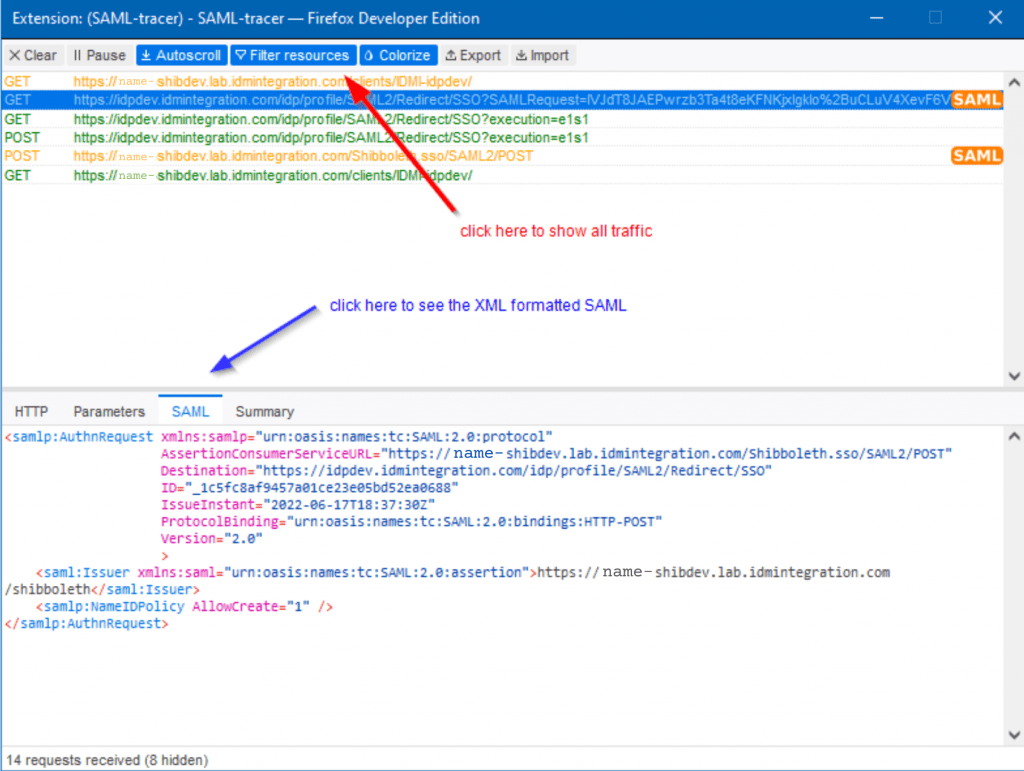Enable Filter resources to show all traffic
Image resolution: width=1024 pixels, height=771 pixels.
[293, 55]
